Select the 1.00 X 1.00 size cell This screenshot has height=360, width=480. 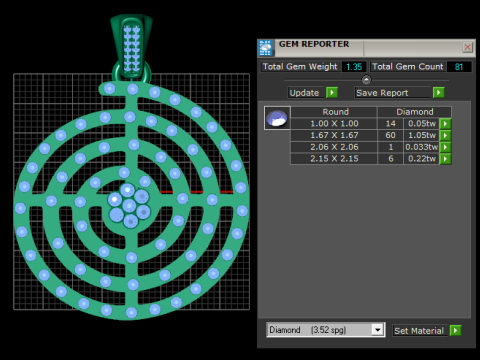[x=334, y=124]
